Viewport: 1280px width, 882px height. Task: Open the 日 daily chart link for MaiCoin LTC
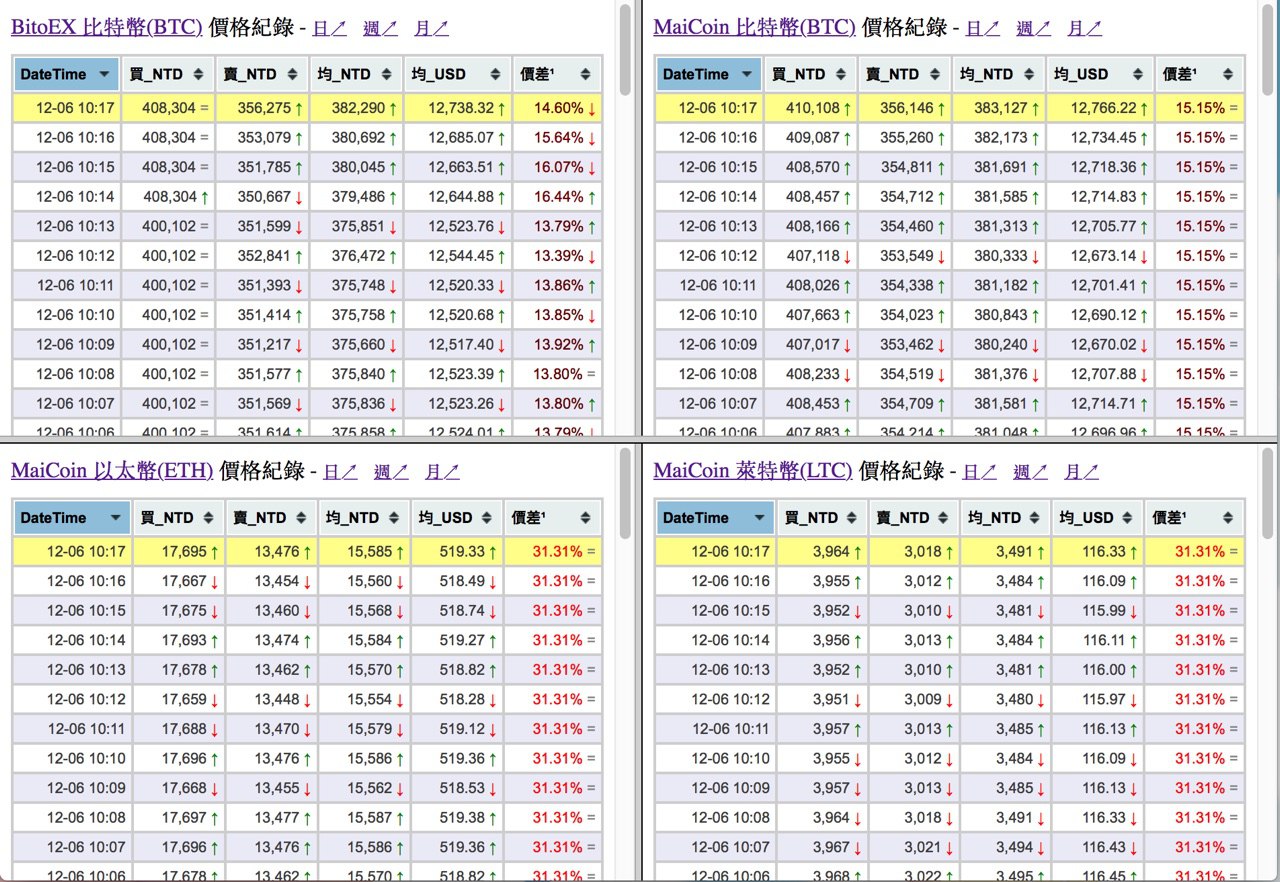point(979,472)
